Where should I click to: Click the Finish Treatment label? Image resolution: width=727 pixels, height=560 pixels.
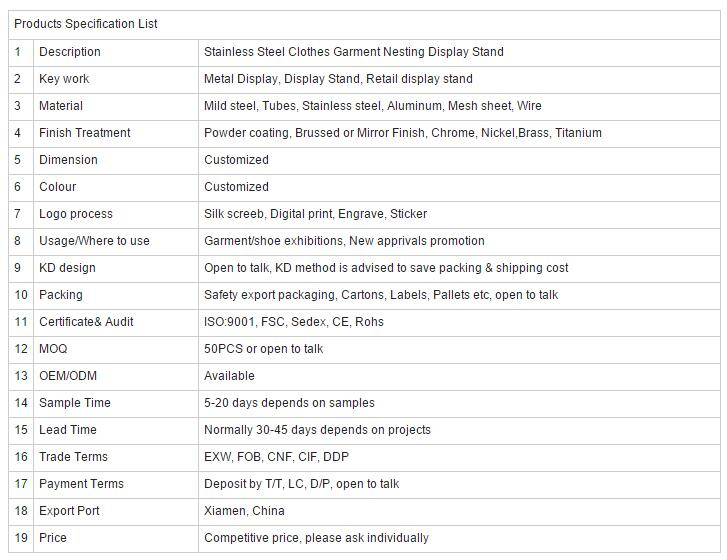coord(85,133)
